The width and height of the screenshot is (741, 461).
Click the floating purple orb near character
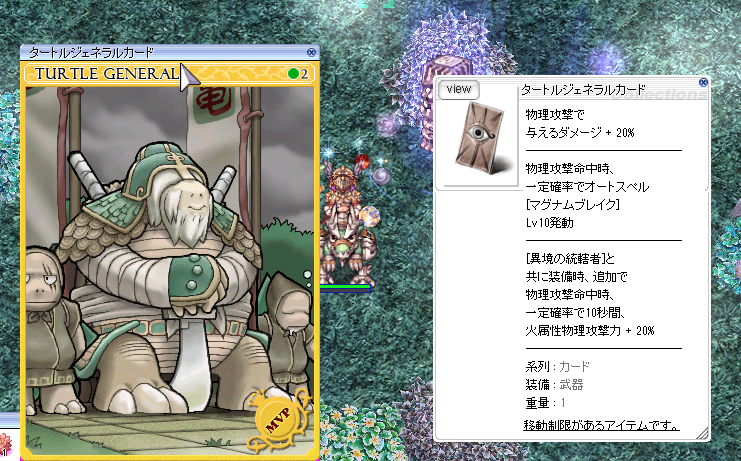click(x=382, y=176)
